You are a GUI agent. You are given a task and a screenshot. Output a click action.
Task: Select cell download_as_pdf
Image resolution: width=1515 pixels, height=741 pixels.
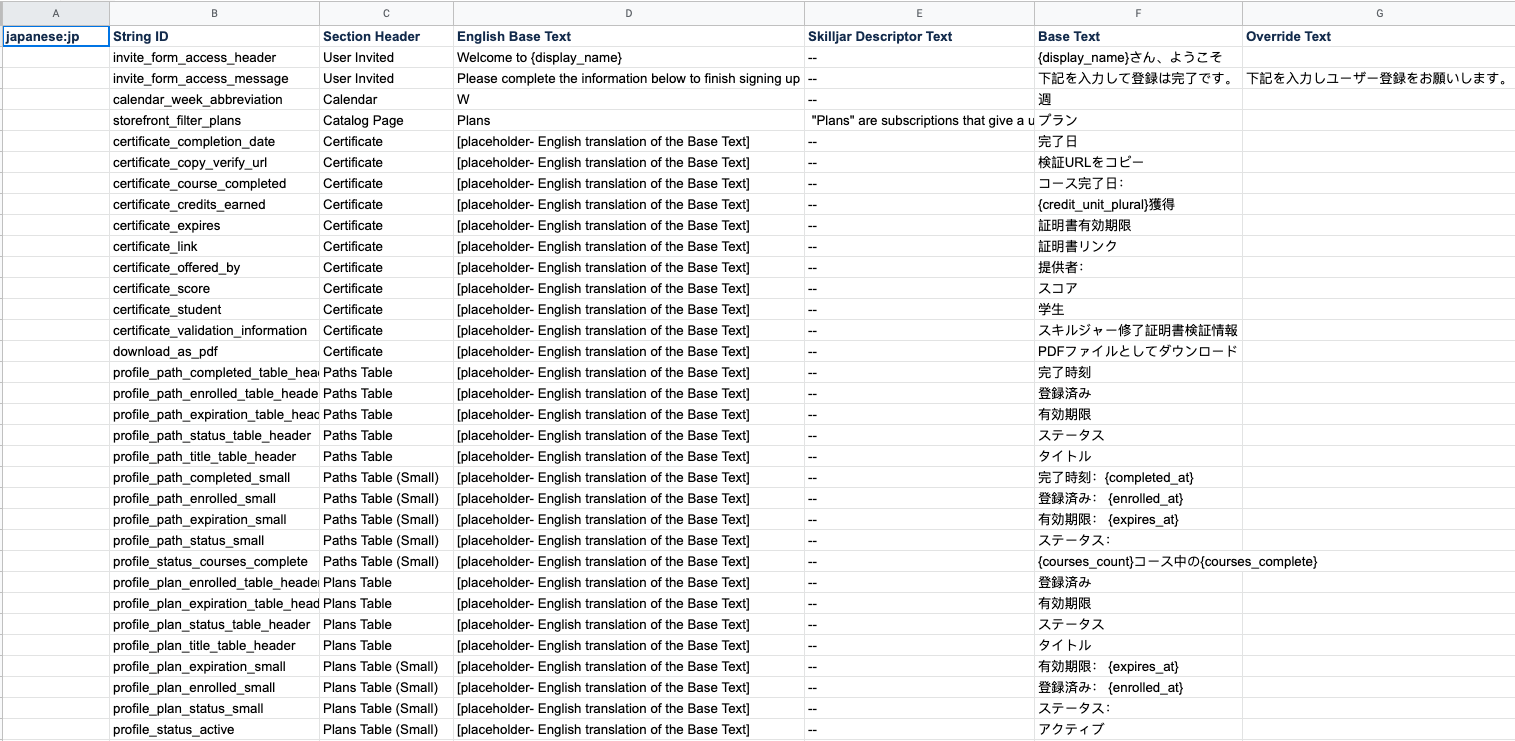pyautogui.click(x=215, y=352)
